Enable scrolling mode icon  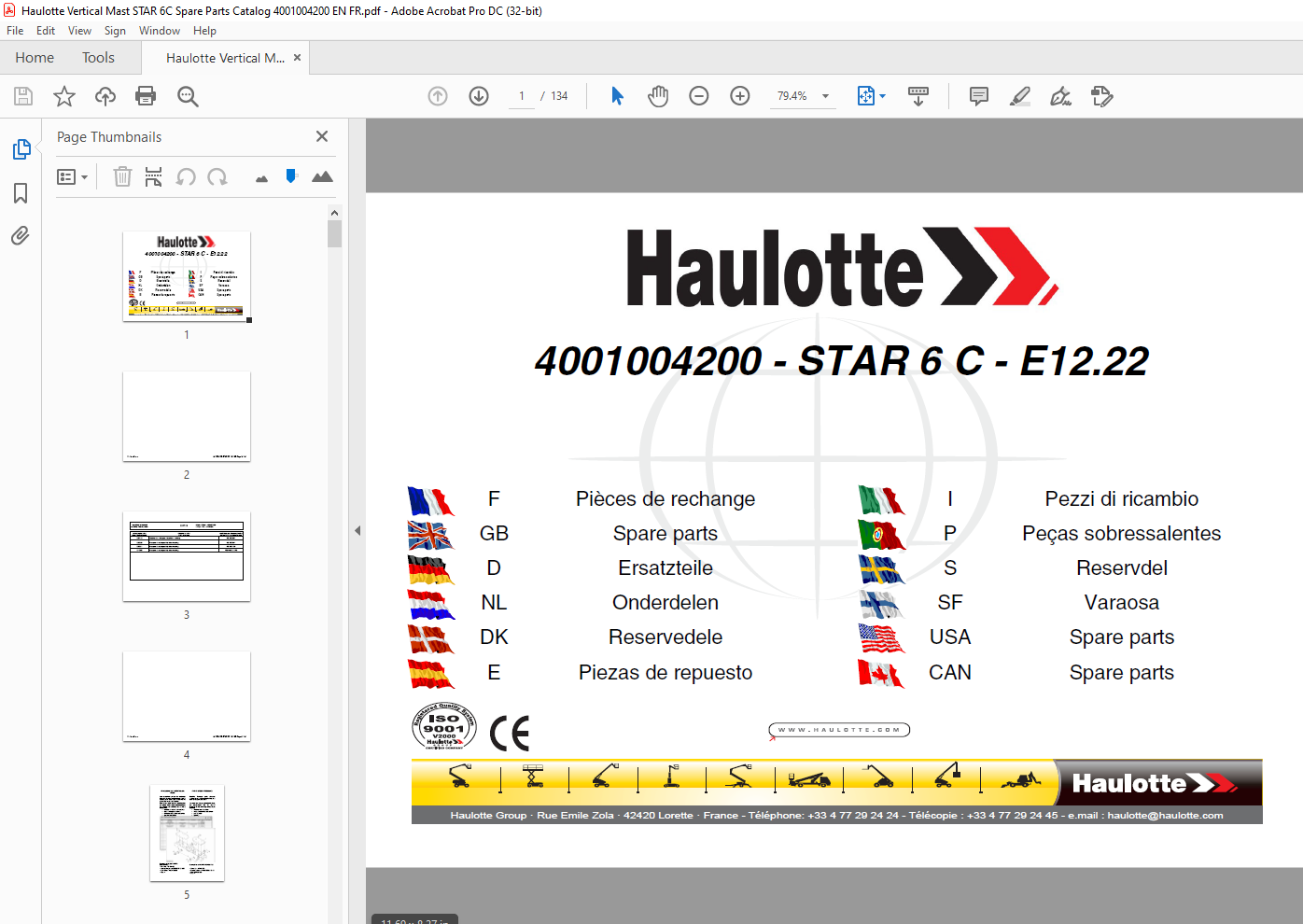tap(918, 96)
